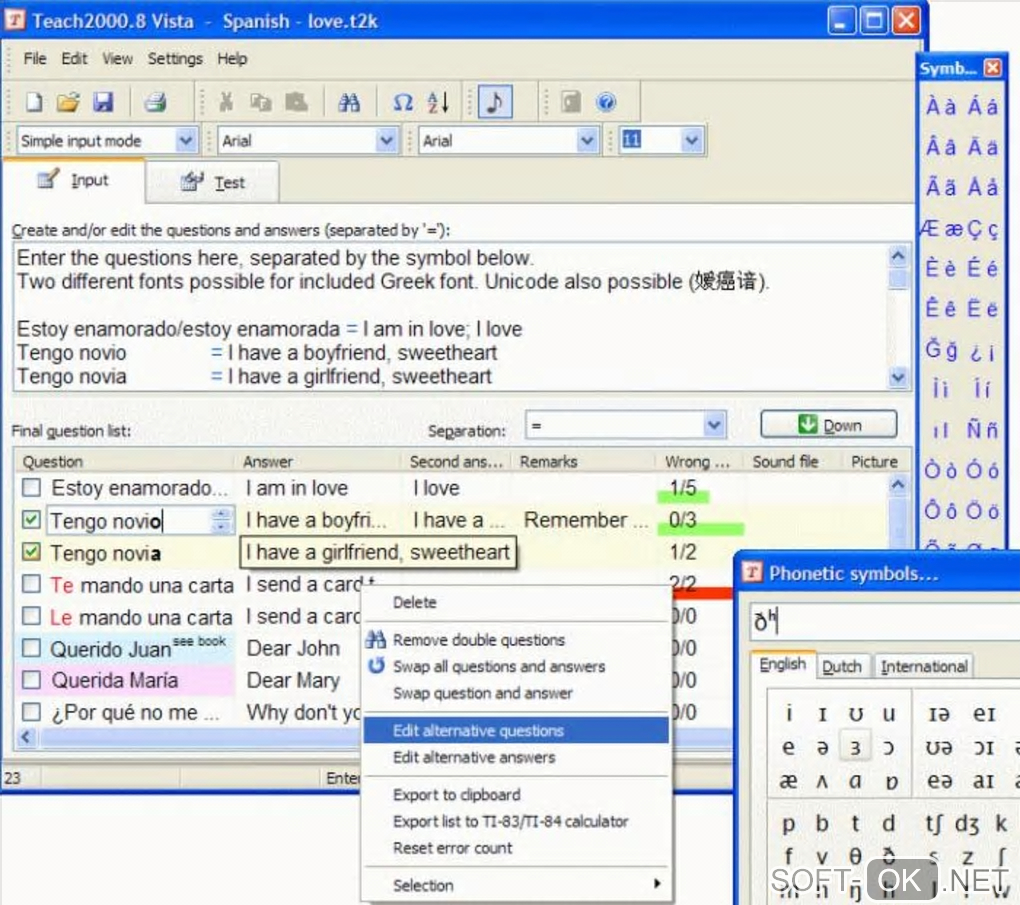Viewport: 1020px width, 905px height.
Task: Switch to the Input tab
Action: [73, 180]
